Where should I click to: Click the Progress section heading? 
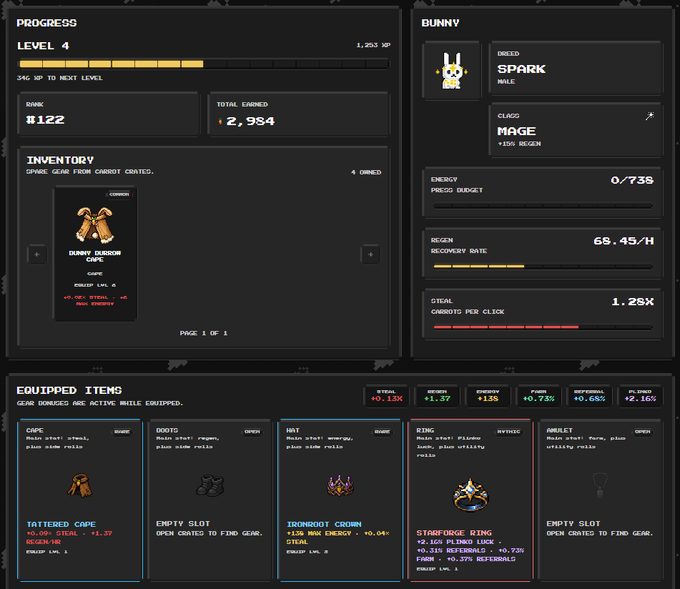pos(46,23)
